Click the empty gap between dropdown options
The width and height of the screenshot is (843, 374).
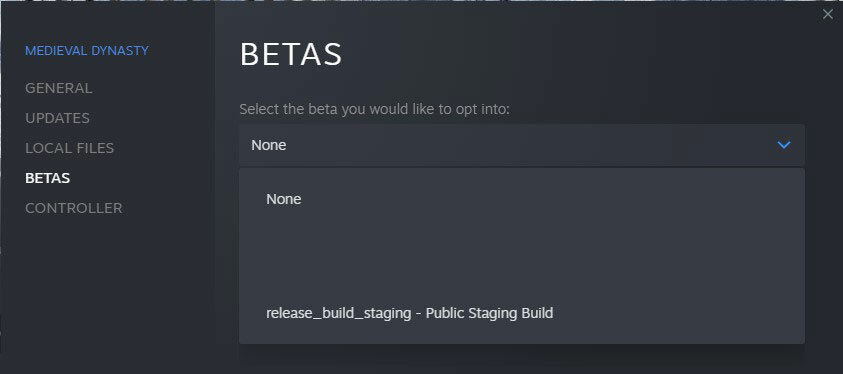pyautogui.click(x=521, y=256)
